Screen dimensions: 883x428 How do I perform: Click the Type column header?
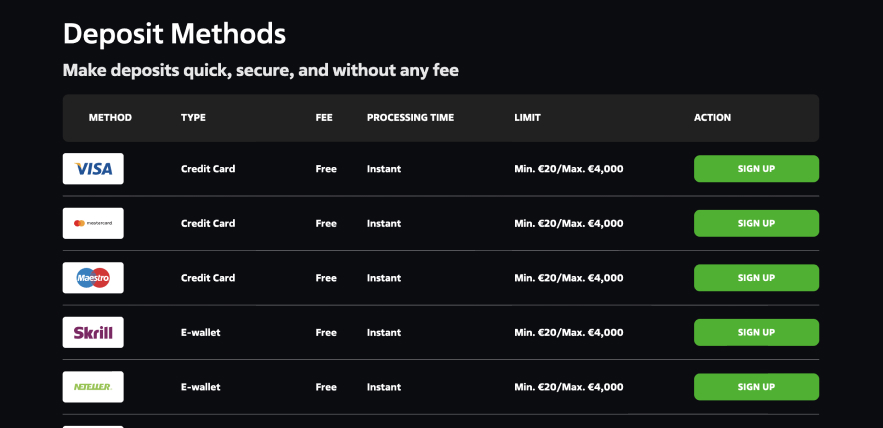[193, 118]
